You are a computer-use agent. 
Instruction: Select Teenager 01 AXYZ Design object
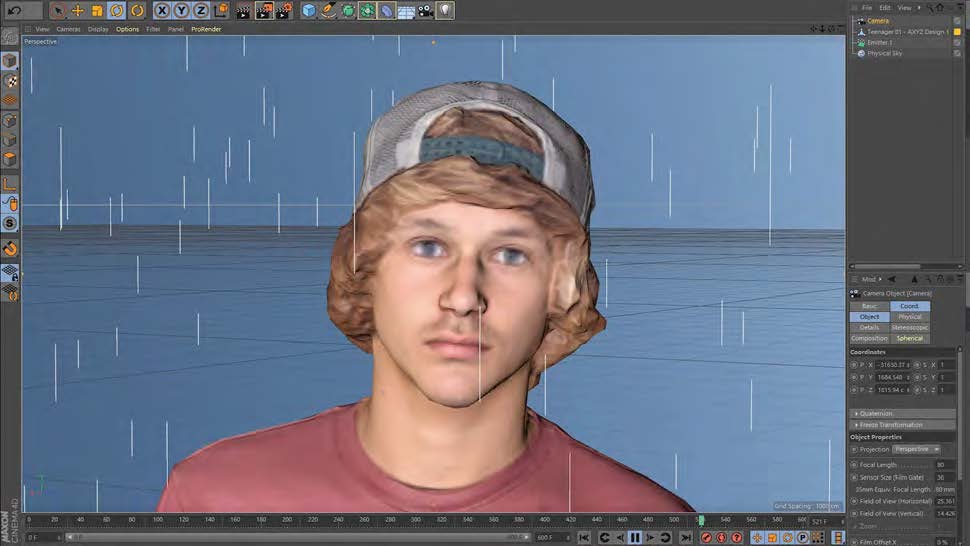click(908, 32)
